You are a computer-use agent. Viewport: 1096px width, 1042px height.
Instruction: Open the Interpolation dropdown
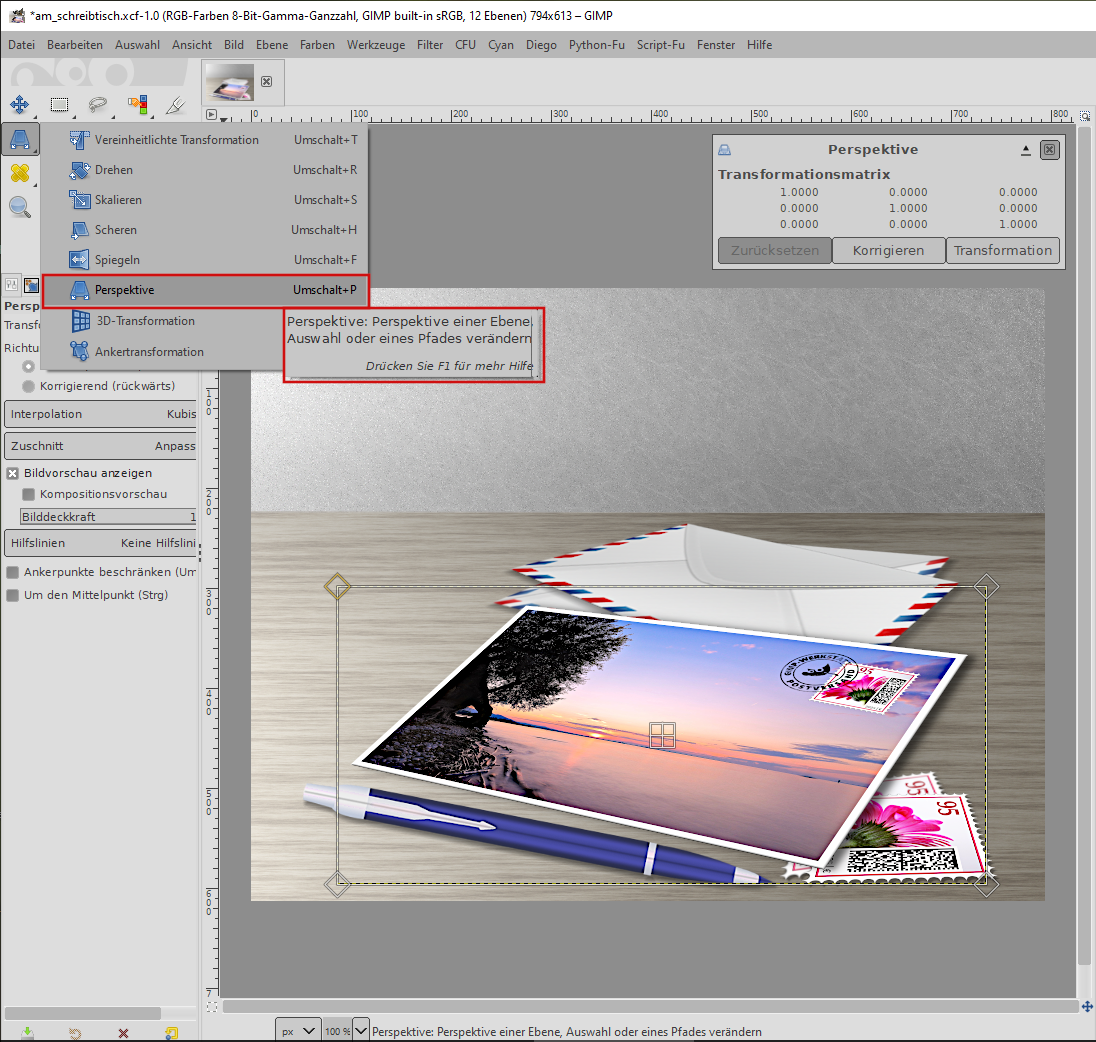100,414
